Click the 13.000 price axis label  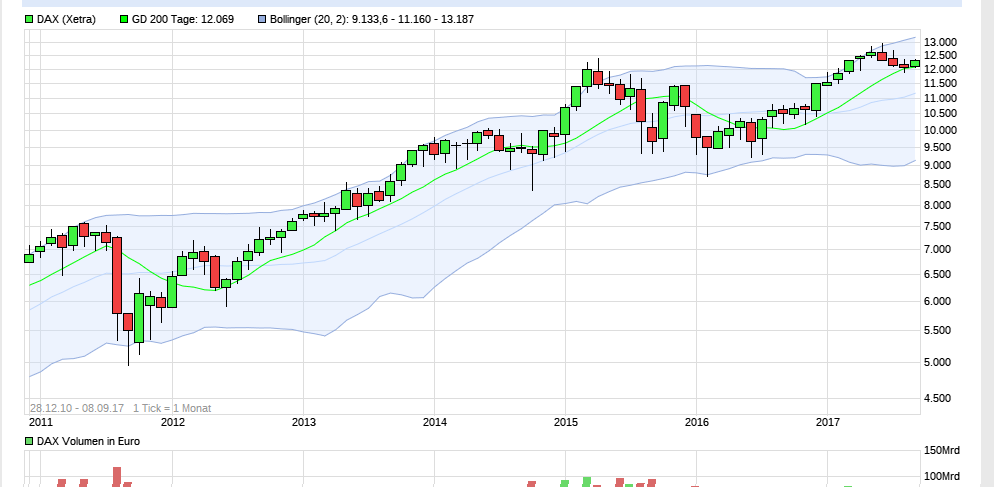click(940, 42)
